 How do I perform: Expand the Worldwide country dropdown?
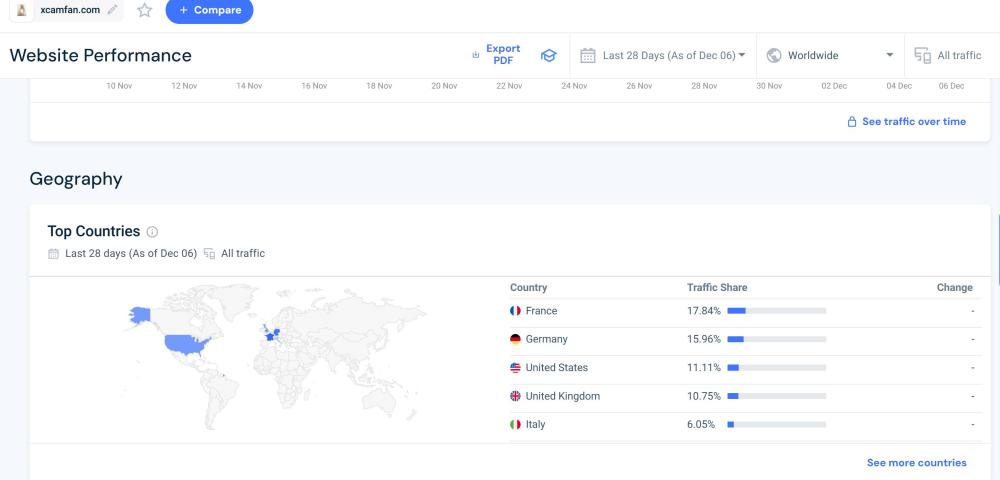pyautogui.click(x=829, y=56)
